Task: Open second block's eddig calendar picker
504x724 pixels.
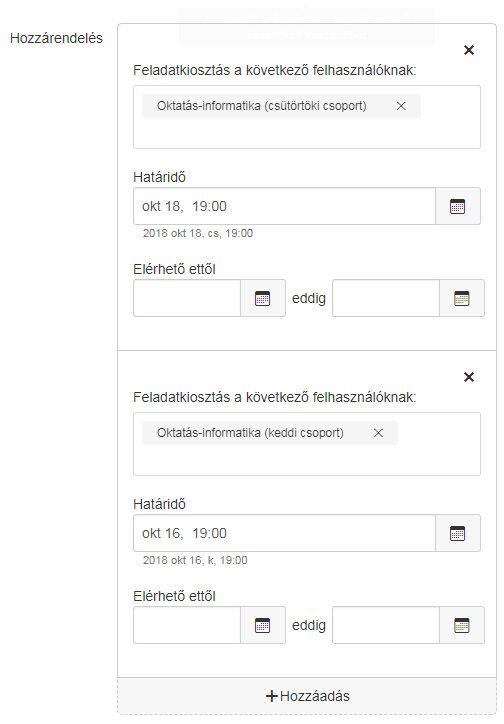Action: point(462,625)
